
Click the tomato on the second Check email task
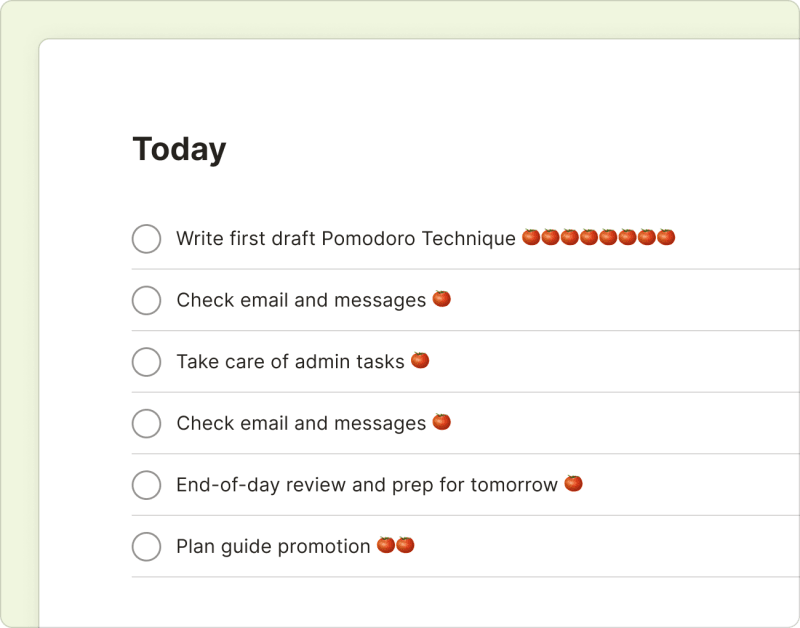tap(440, 422)
